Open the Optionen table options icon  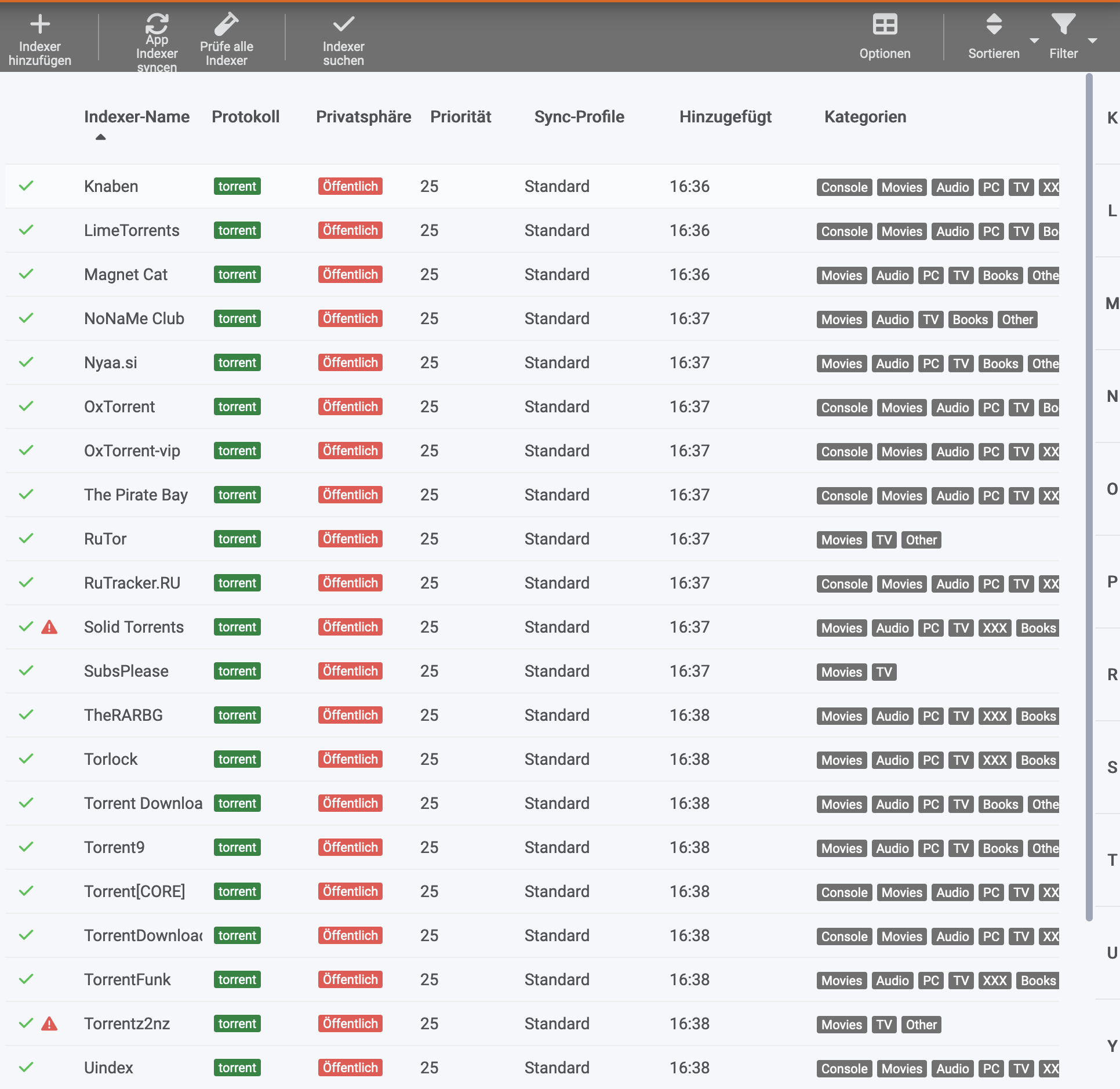click(x=885, y=24)
